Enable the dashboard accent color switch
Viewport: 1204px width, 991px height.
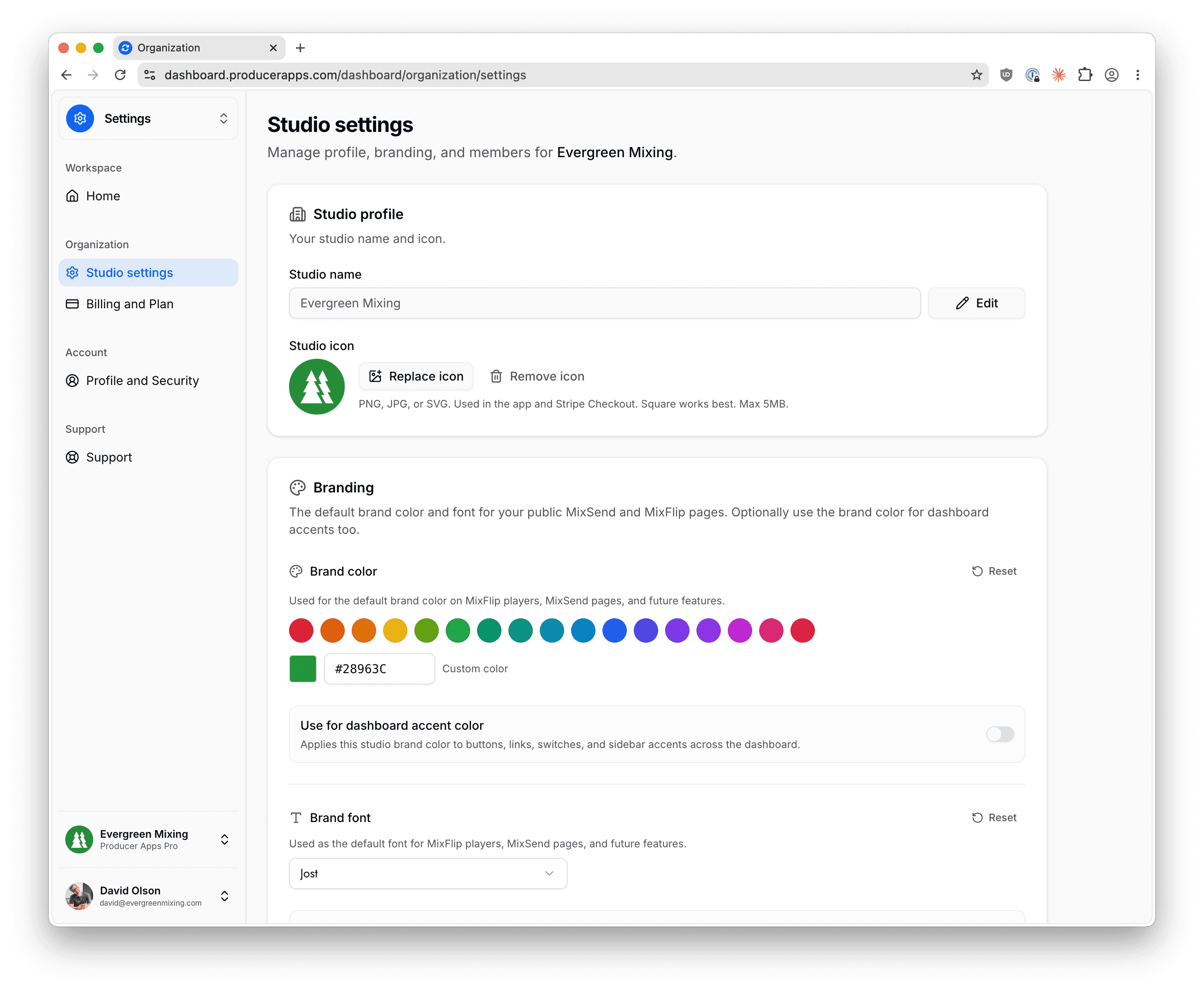pos(1000,734)
